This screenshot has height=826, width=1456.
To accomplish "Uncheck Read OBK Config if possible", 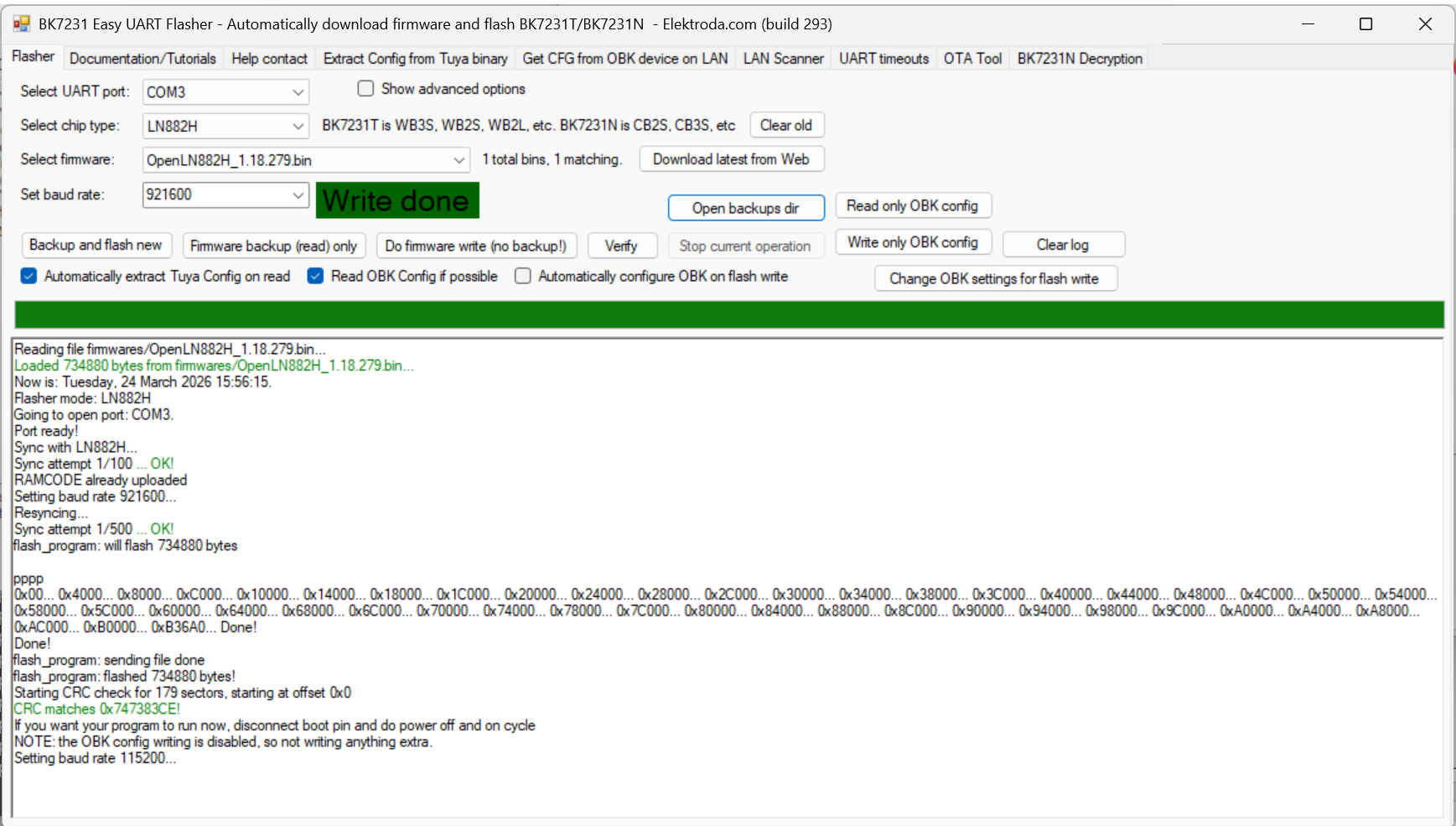I will [316, 276].
